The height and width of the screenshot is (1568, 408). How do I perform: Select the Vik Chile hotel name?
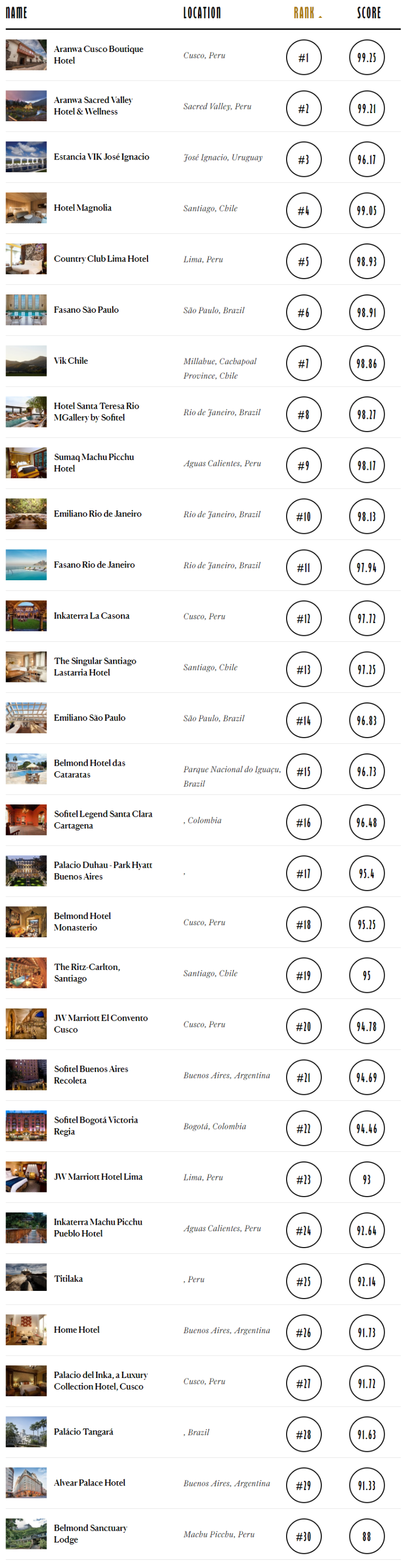pyautogui.click(x=71, y=361)
